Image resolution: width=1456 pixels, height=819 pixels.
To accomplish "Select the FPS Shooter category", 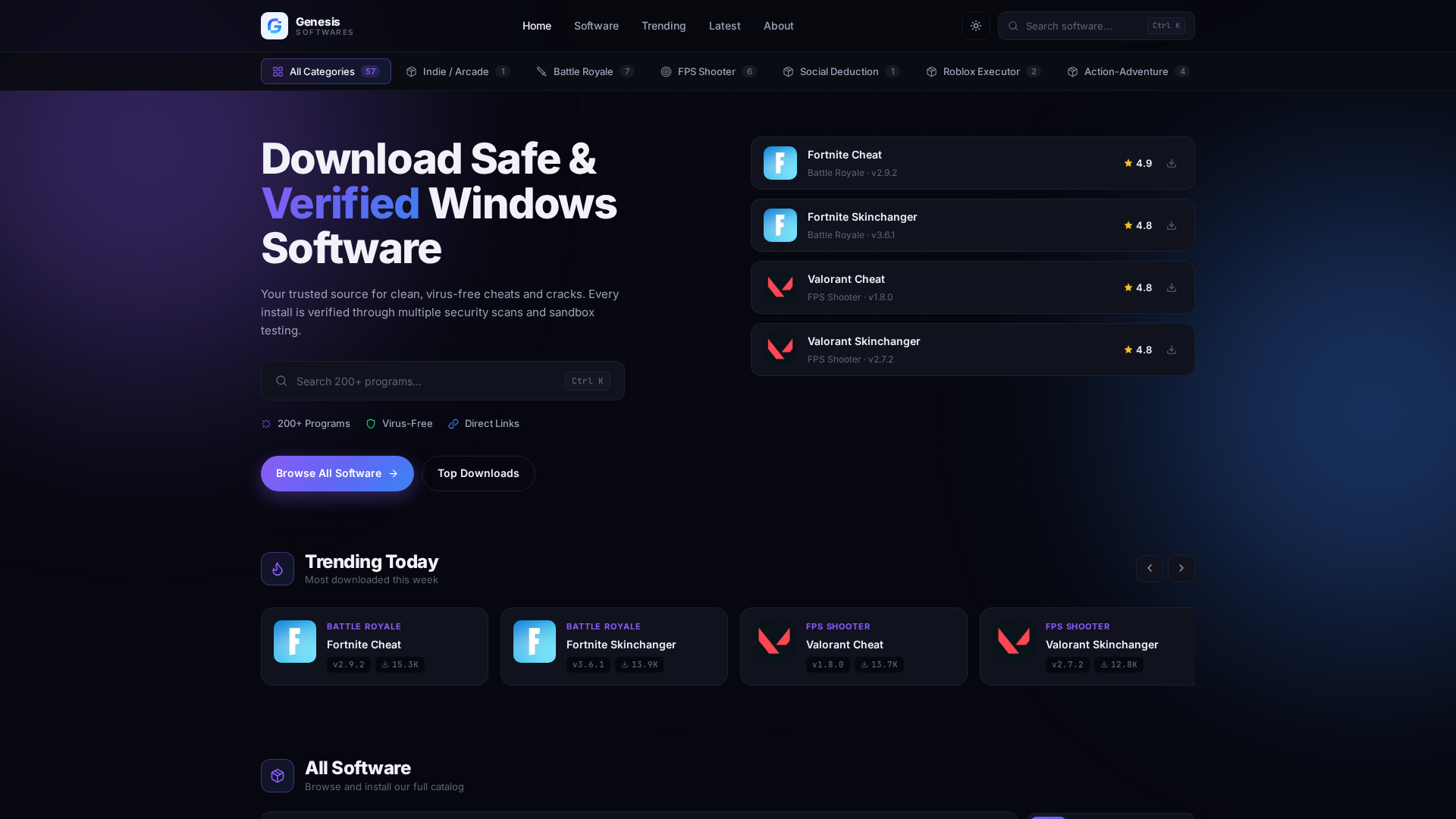I will tap(708, 71).
